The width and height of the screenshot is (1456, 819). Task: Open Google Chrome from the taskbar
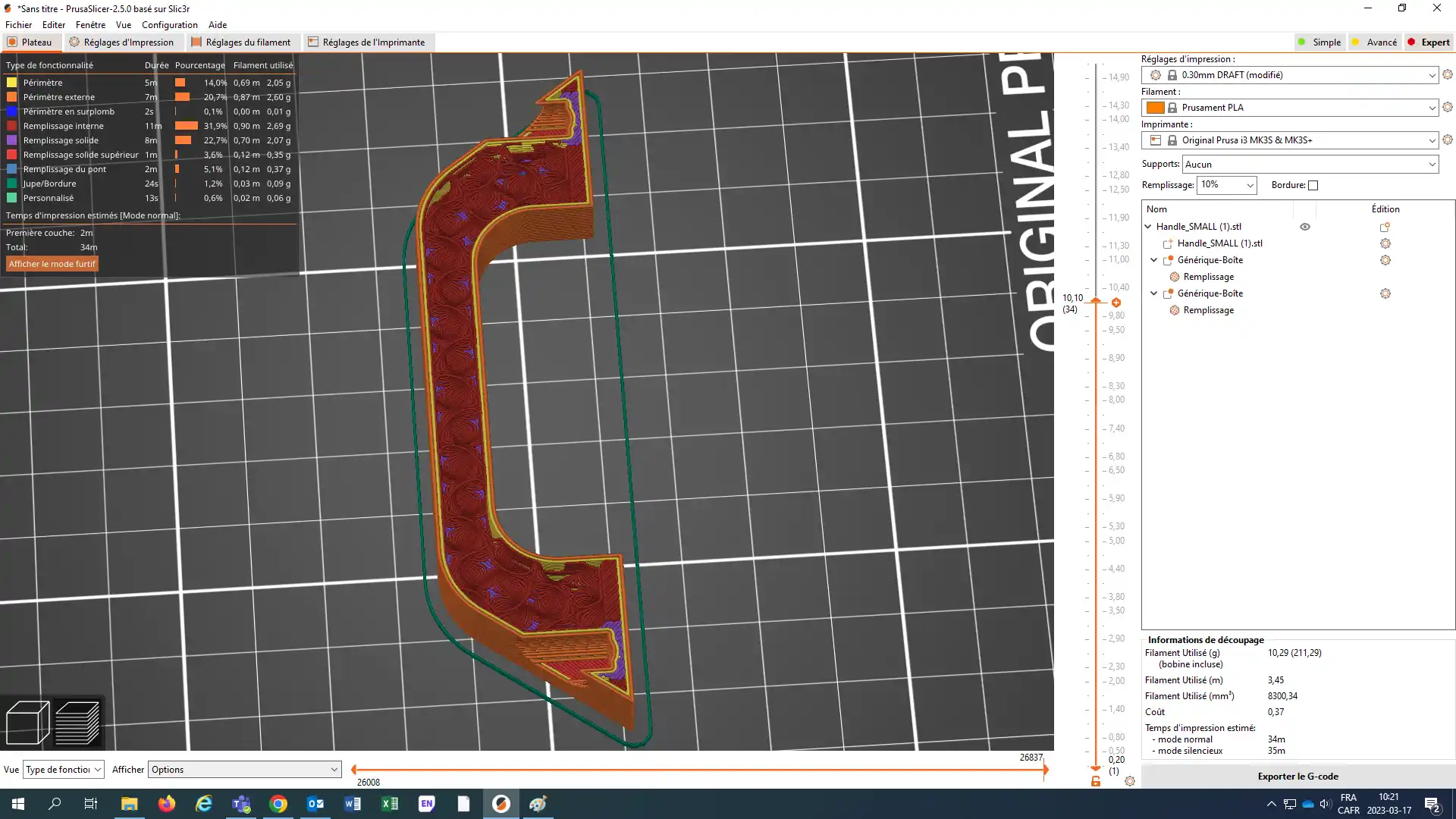[x=278, y=804]
